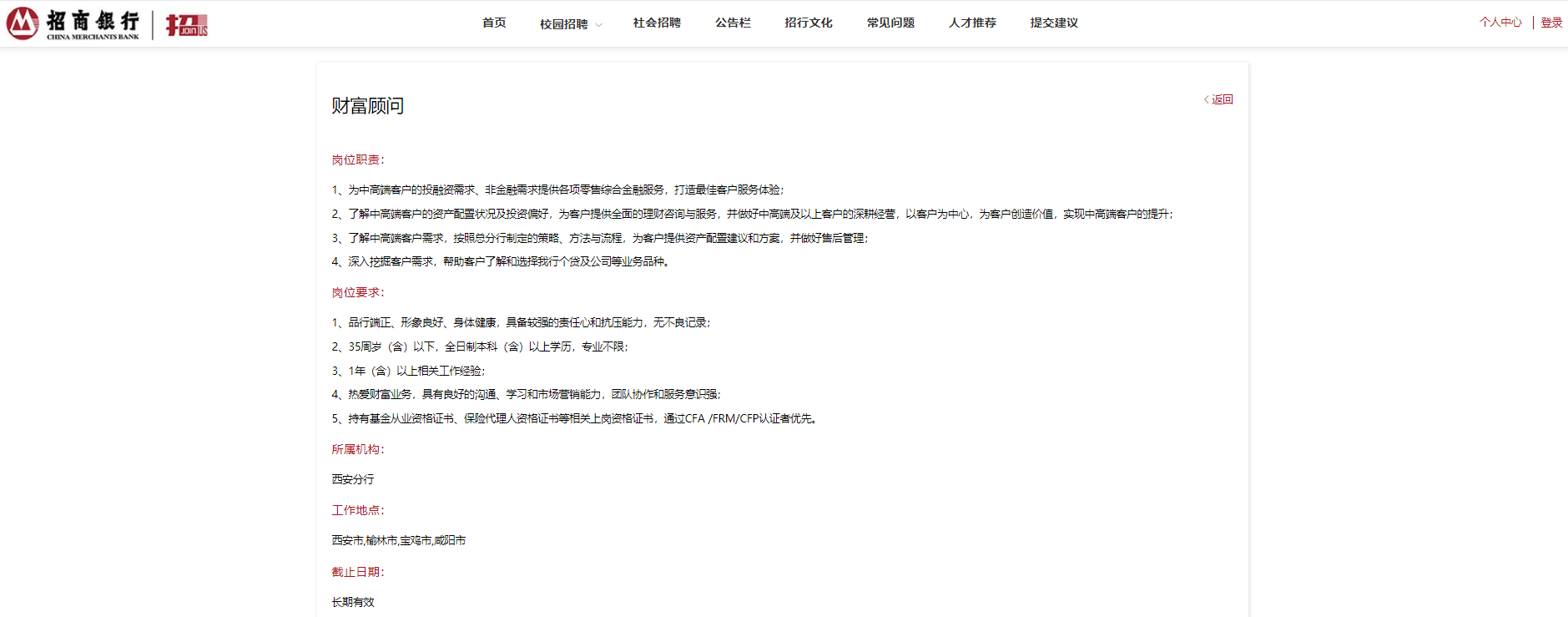Viewport: 1568px width, 617px height.
Task: Click requirement line 1 about 品行端正
Action: pyautogui.click(x=522, y=322)
